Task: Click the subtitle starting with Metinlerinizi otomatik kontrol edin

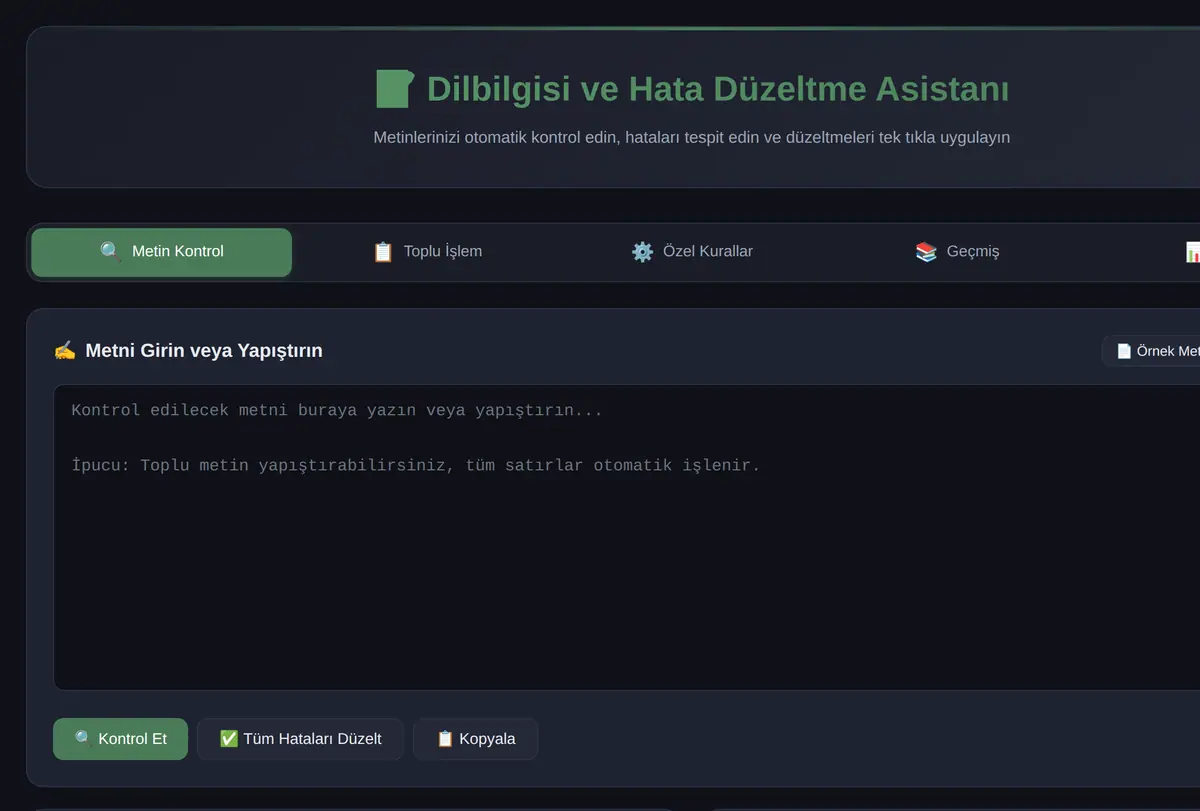Action: [692, 138]
